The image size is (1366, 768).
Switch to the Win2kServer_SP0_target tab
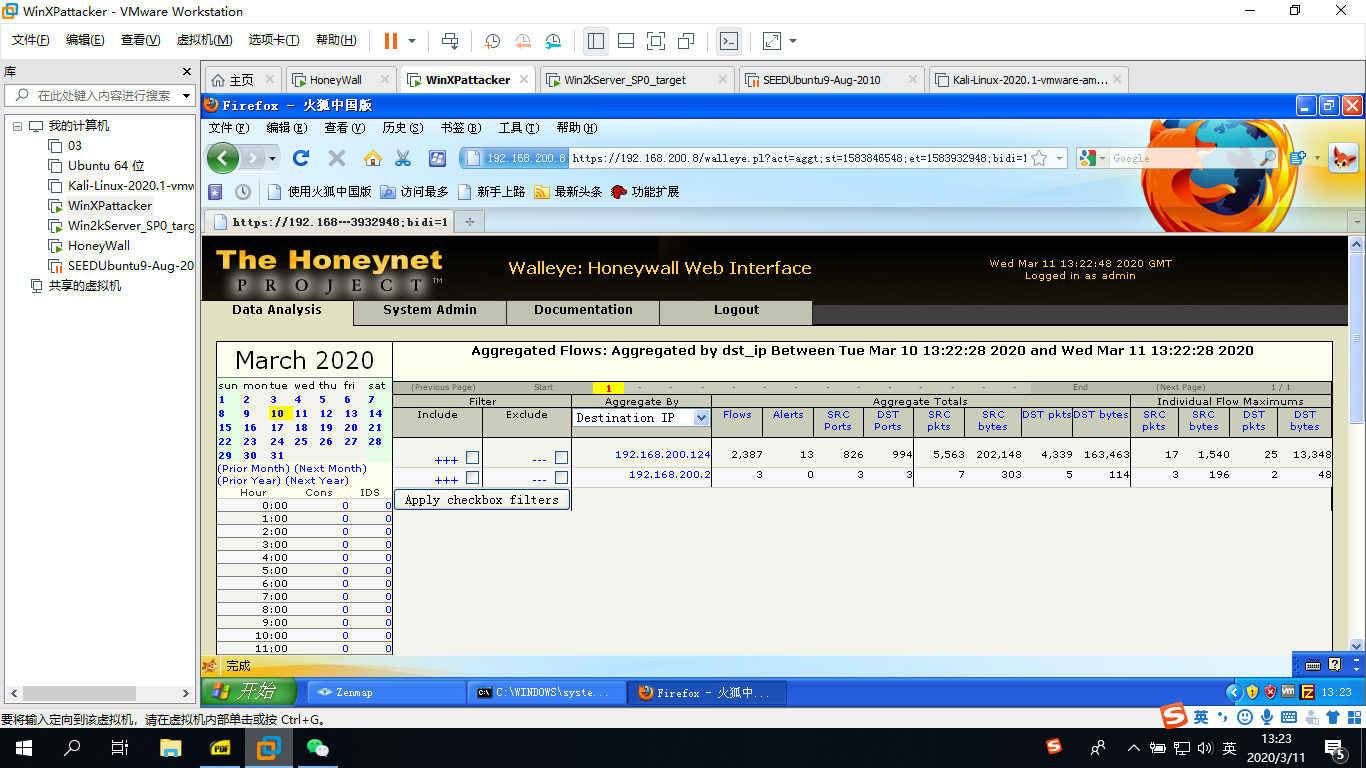637,80
